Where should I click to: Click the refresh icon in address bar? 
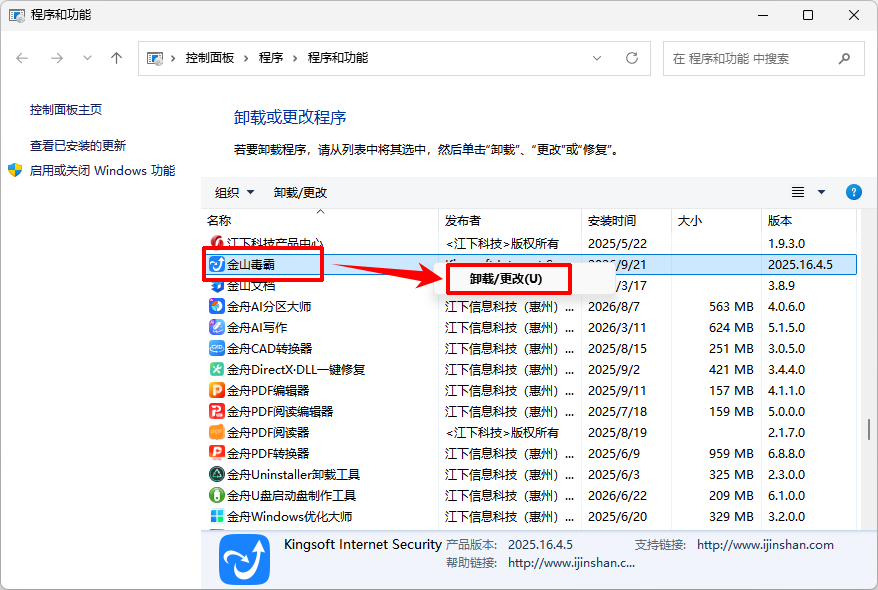coord(632,58)
